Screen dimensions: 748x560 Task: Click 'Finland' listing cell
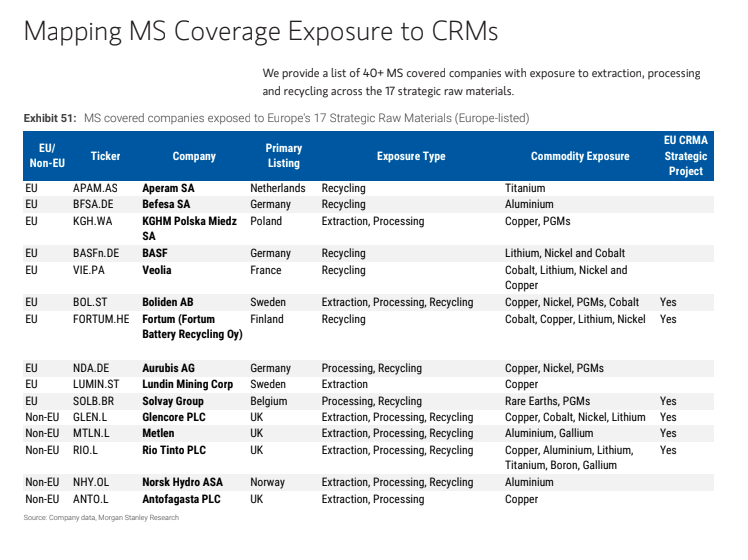tap(267, 320)
